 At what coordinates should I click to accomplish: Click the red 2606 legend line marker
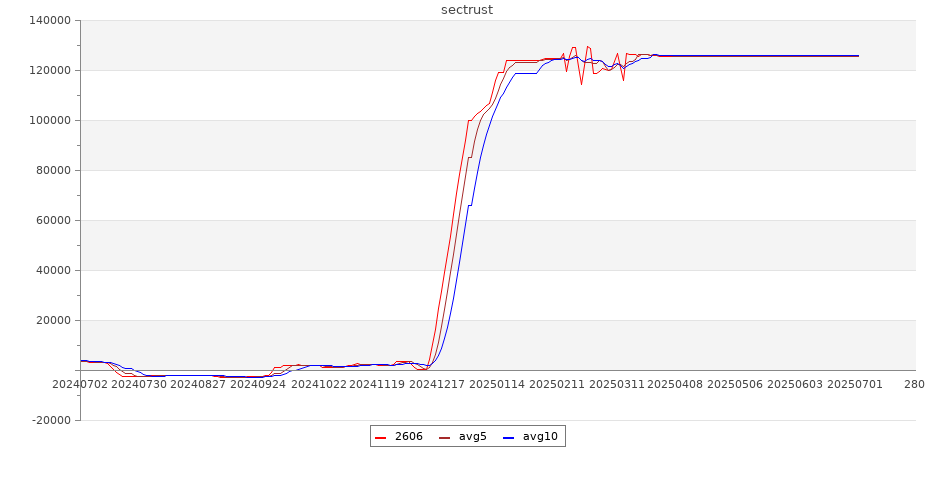(381, 437)
